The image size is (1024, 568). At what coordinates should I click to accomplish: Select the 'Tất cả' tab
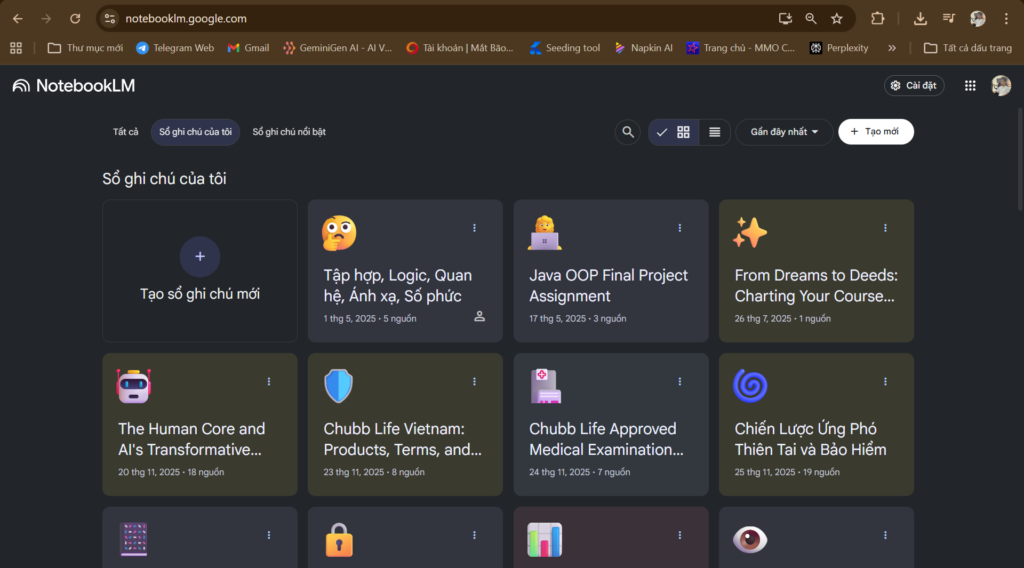pyautogui.click(x=126, y=132)
